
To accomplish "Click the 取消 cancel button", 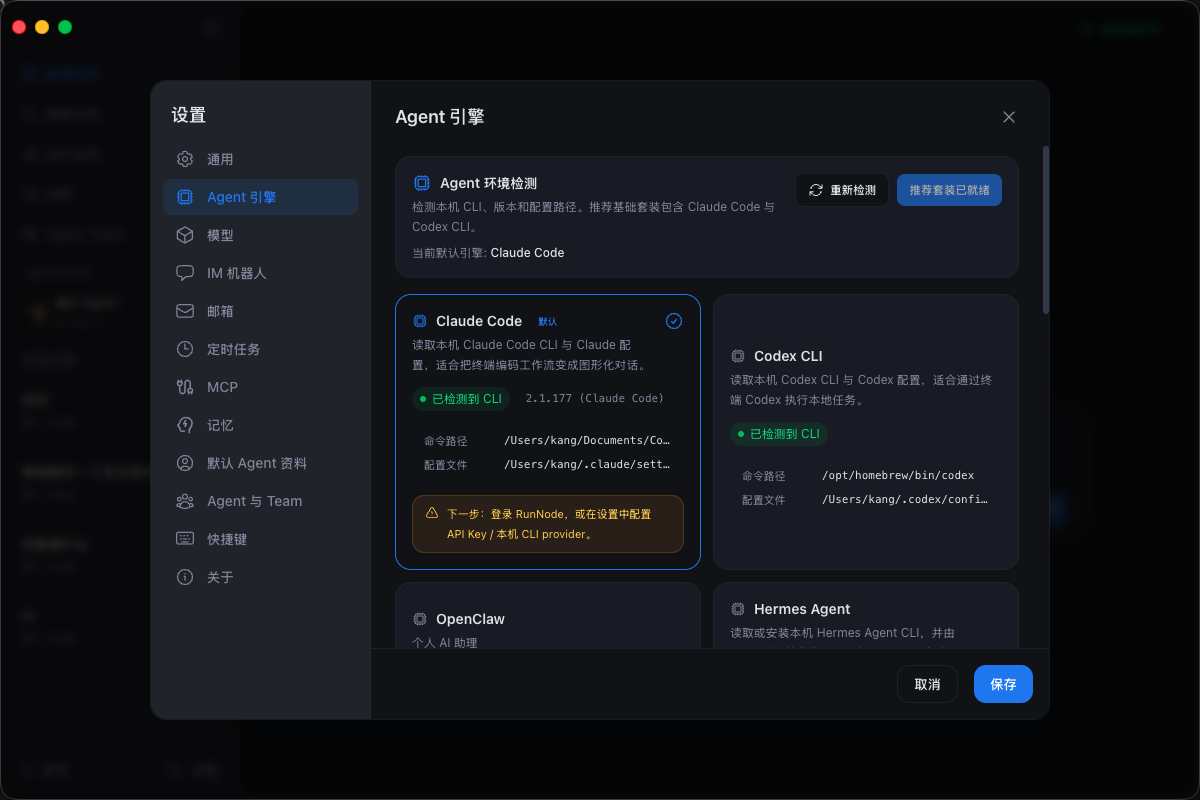I will (927, 684).
